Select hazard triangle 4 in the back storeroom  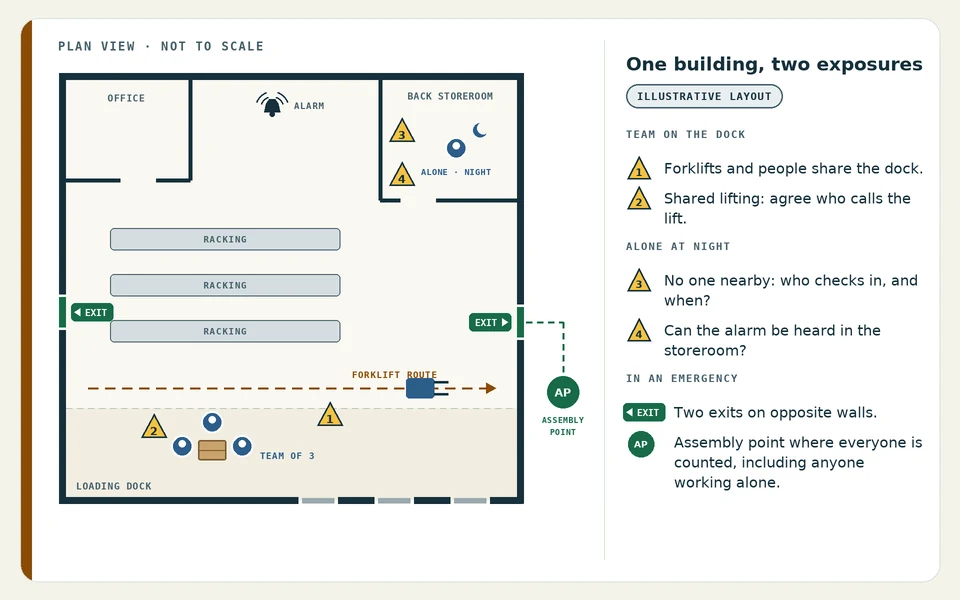(x=402, y=174)
